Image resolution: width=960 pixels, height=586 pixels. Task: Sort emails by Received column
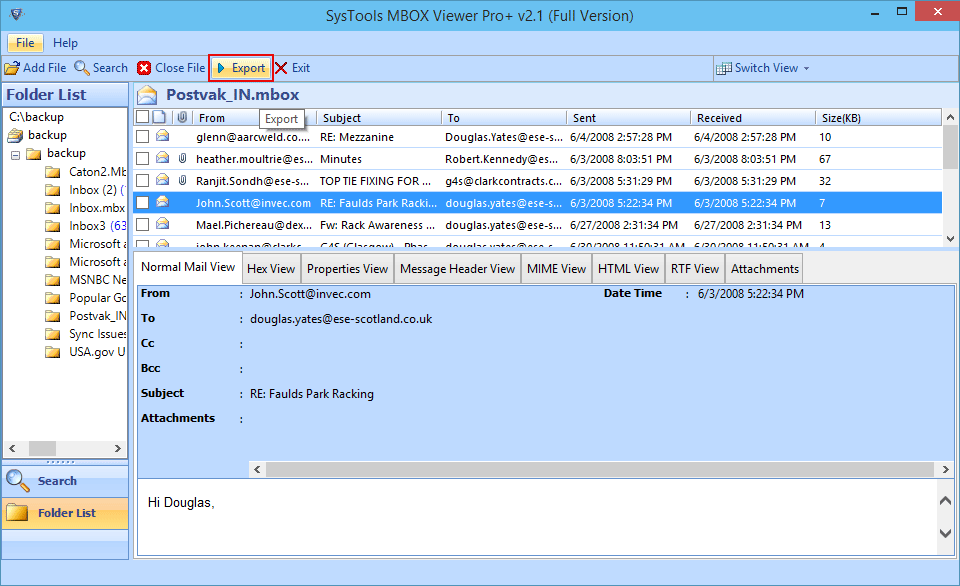point(753,118)
